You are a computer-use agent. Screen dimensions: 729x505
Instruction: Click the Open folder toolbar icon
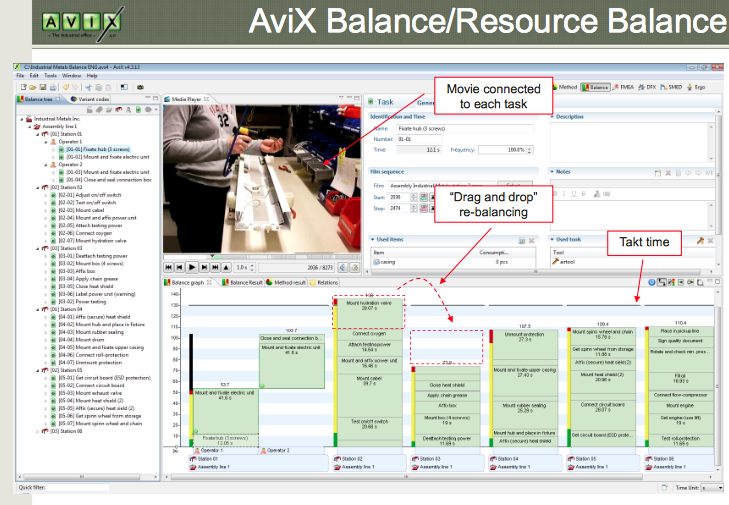pos(33,87)
